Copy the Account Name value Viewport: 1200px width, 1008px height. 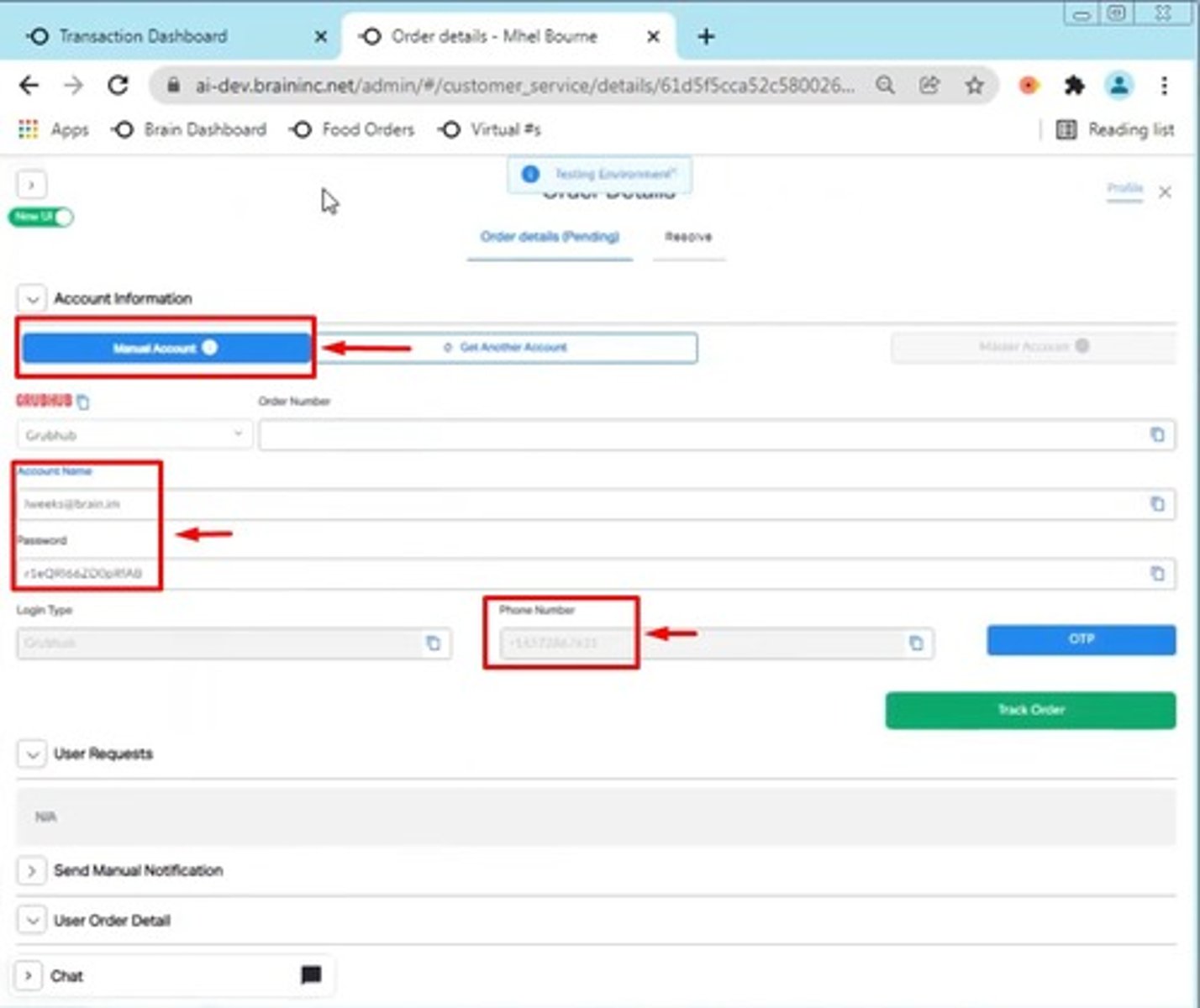point(1157,503)
